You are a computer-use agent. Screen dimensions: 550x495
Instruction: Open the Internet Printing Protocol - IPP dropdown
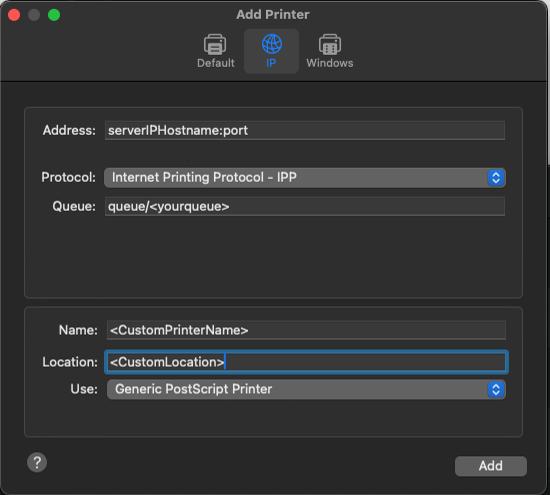click(305, 178)
